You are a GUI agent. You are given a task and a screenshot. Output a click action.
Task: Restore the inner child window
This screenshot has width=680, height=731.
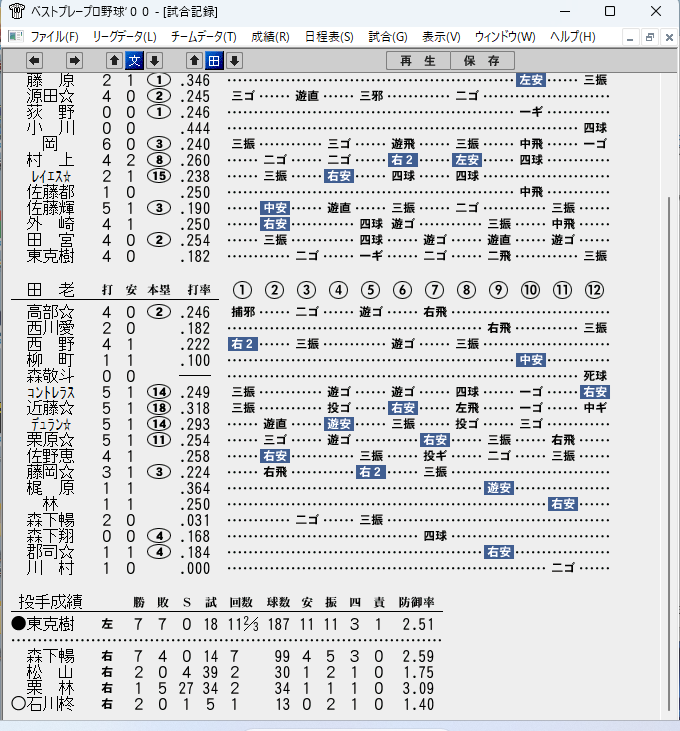point(650,37)
